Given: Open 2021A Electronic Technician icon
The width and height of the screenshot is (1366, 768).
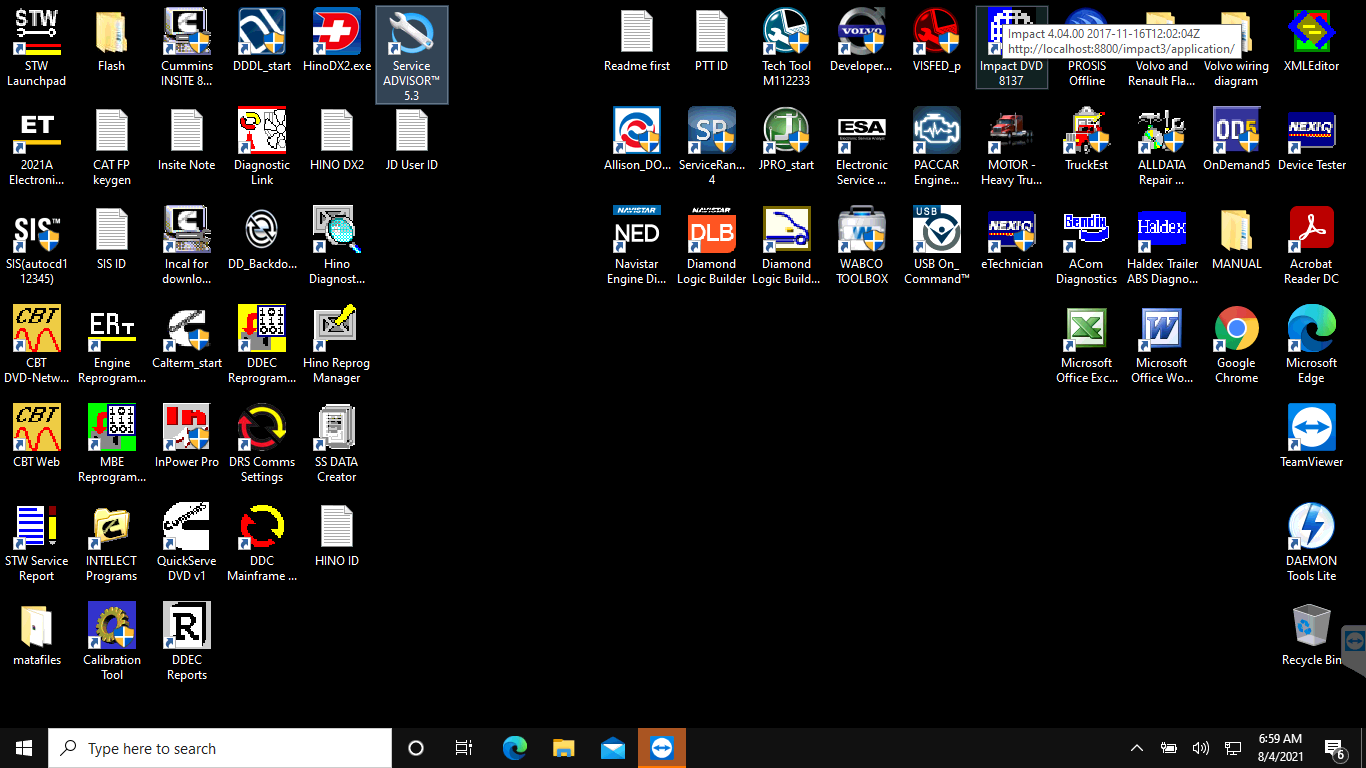Looking at the screenshot, I should point(37,146).
